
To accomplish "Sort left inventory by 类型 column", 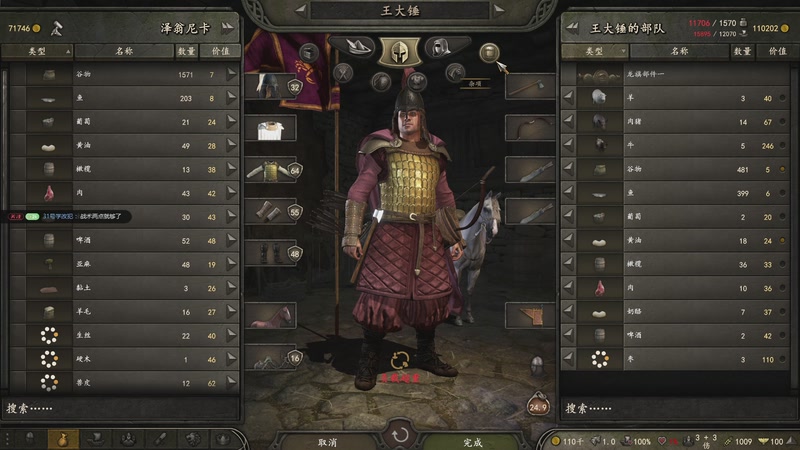I will point(37,51).
